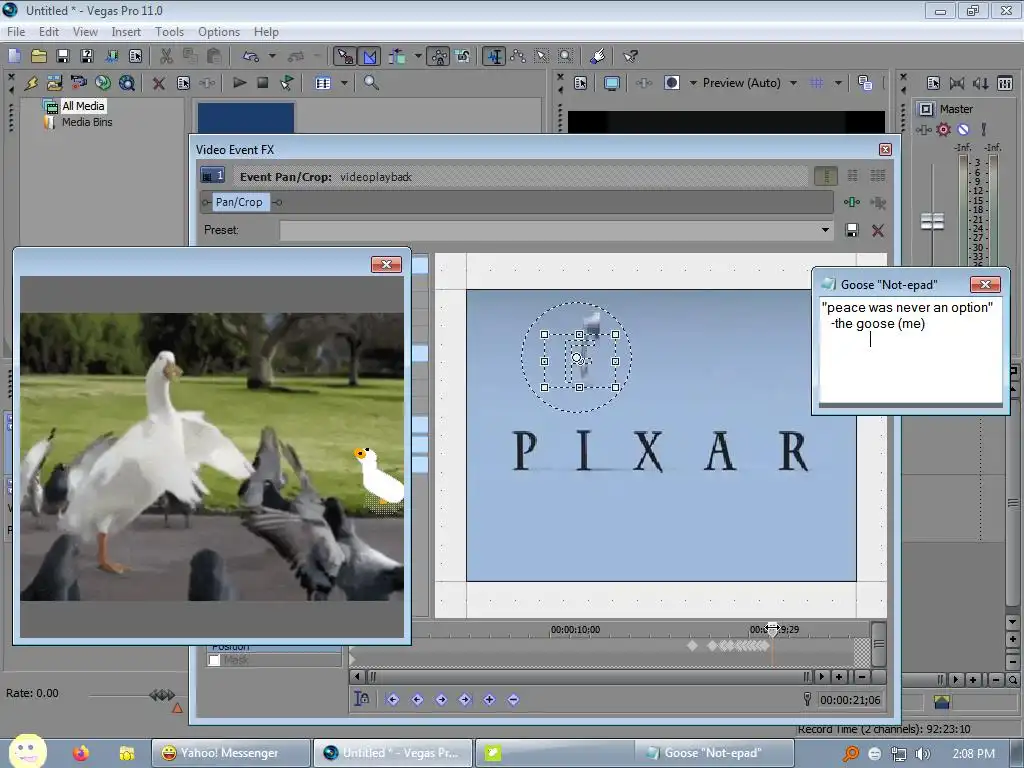Copy snapshot to clipboard icon
The image size is (1024, 768).
pos(865,83)
